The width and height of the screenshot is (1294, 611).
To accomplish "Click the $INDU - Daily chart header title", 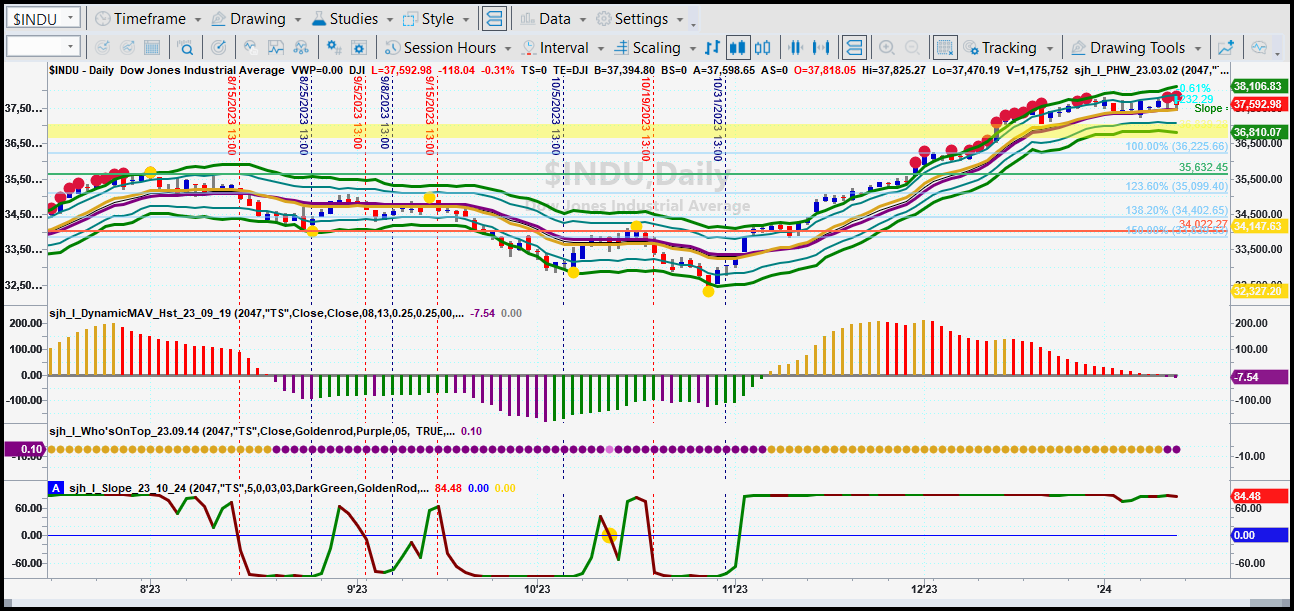I will (80, 70).
